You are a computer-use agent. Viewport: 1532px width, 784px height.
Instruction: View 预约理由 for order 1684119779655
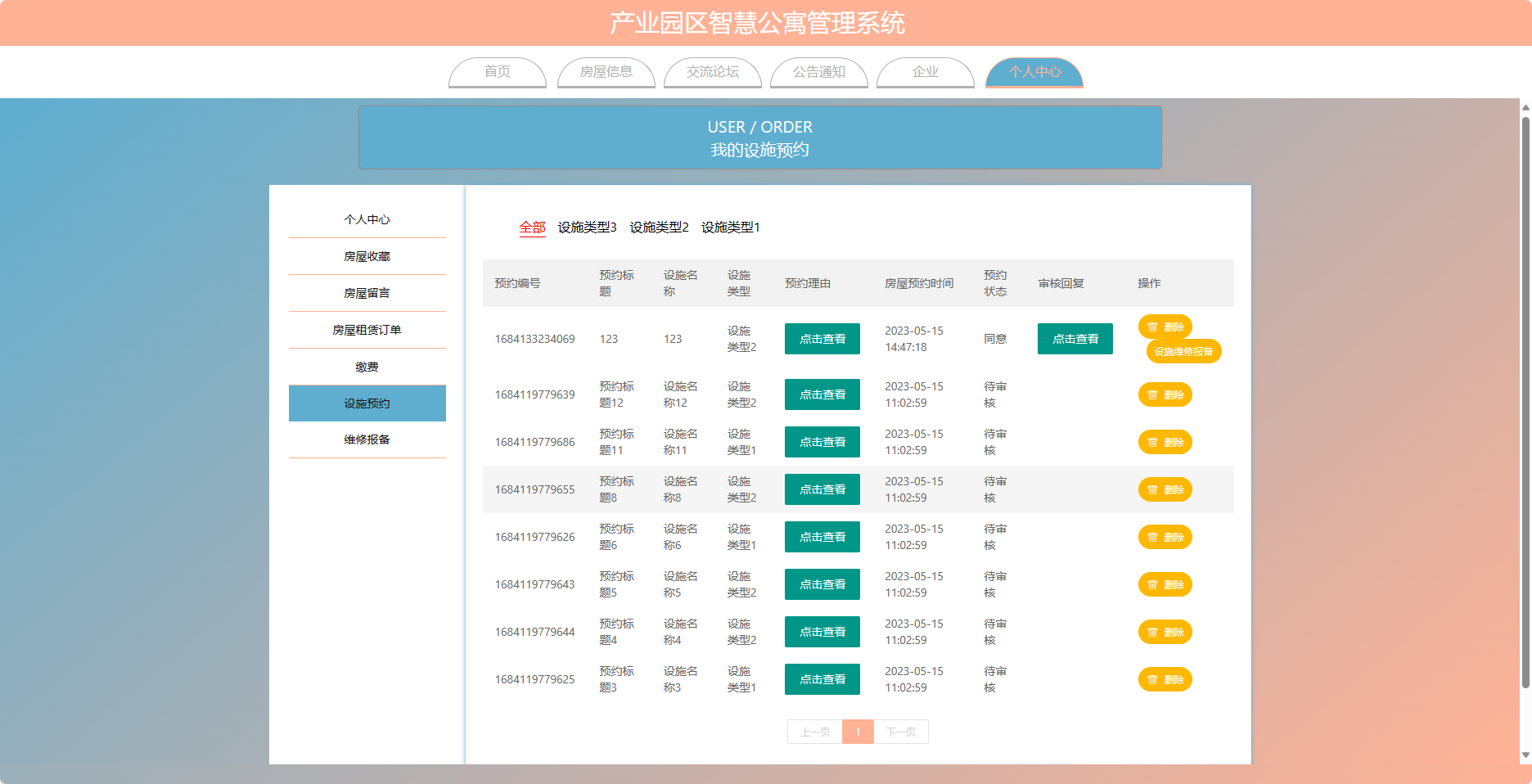pos(822,489)
